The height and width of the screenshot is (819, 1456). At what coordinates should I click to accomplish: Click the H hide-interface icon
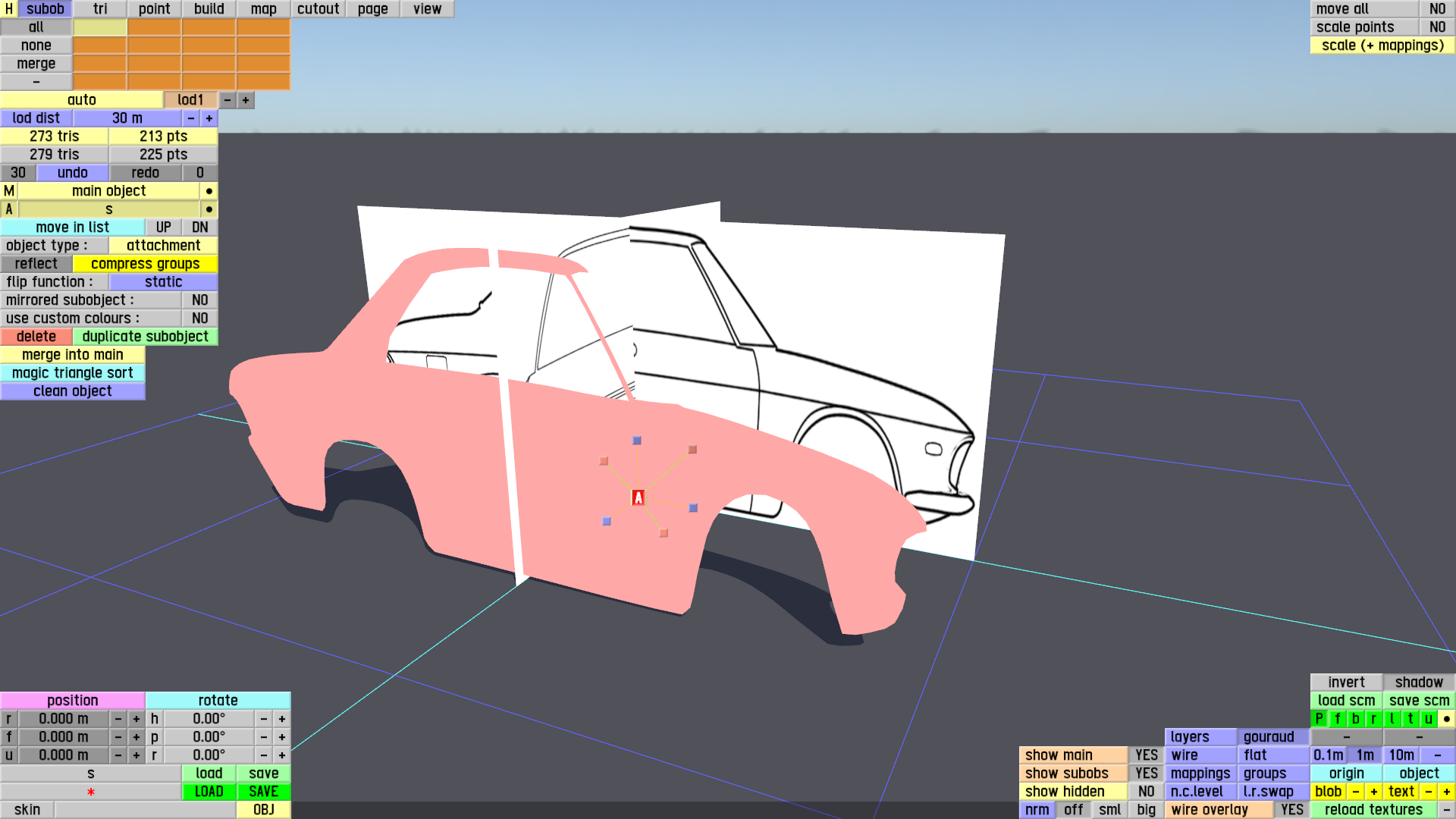(x=8, y=9)
